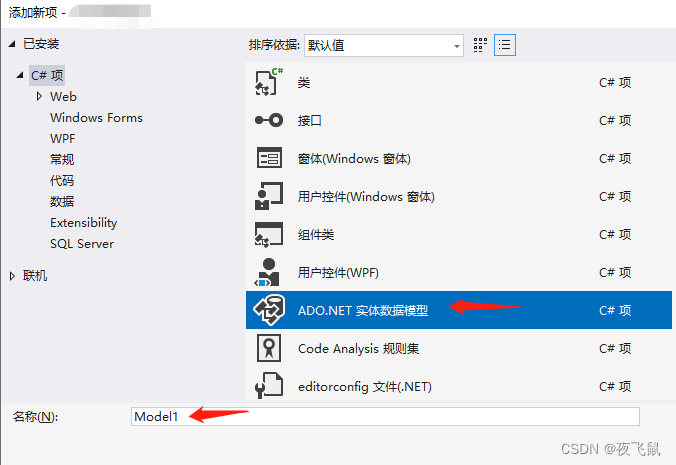Collapse the C# 项 tree node
This screenshot has width=676, height=465.
point(20,75)
